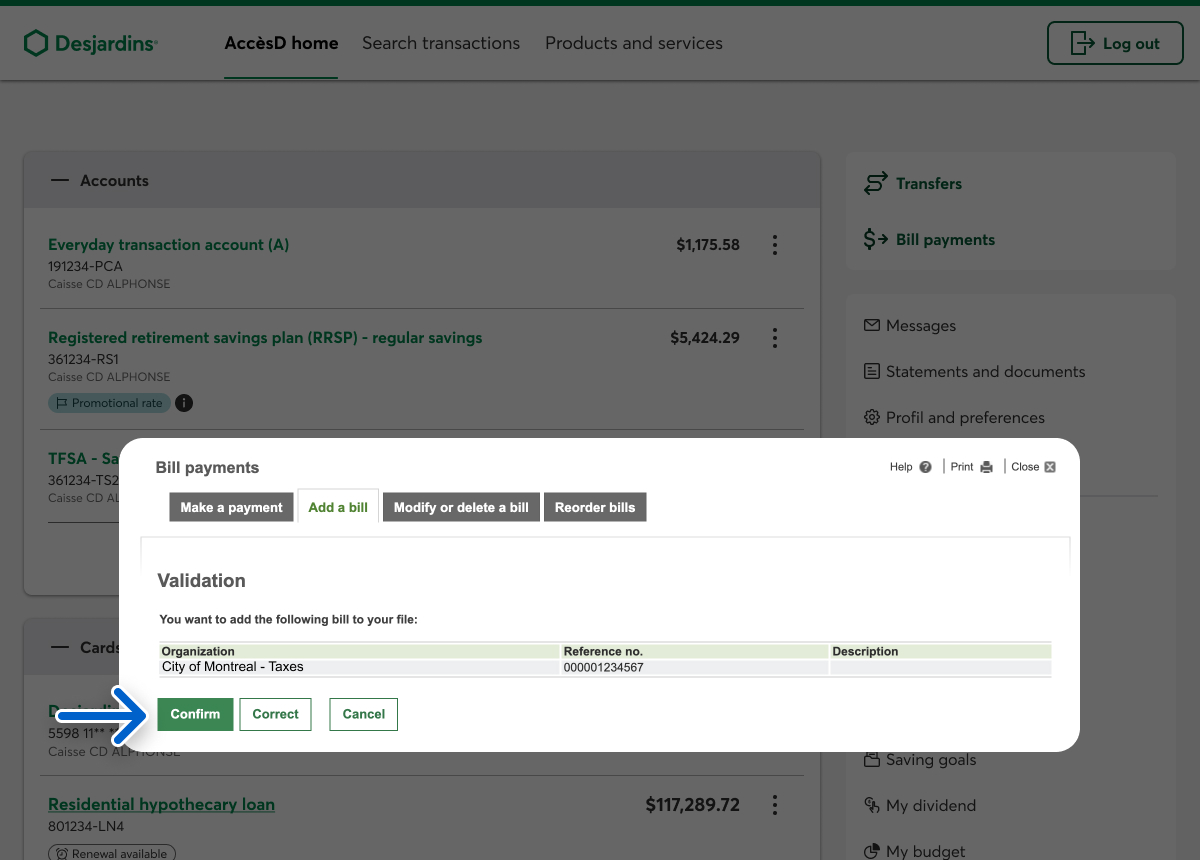Viewport: 1200px width, 860px height.
Task: Open Search transactions in top navigation
Action: click(441, 43)
